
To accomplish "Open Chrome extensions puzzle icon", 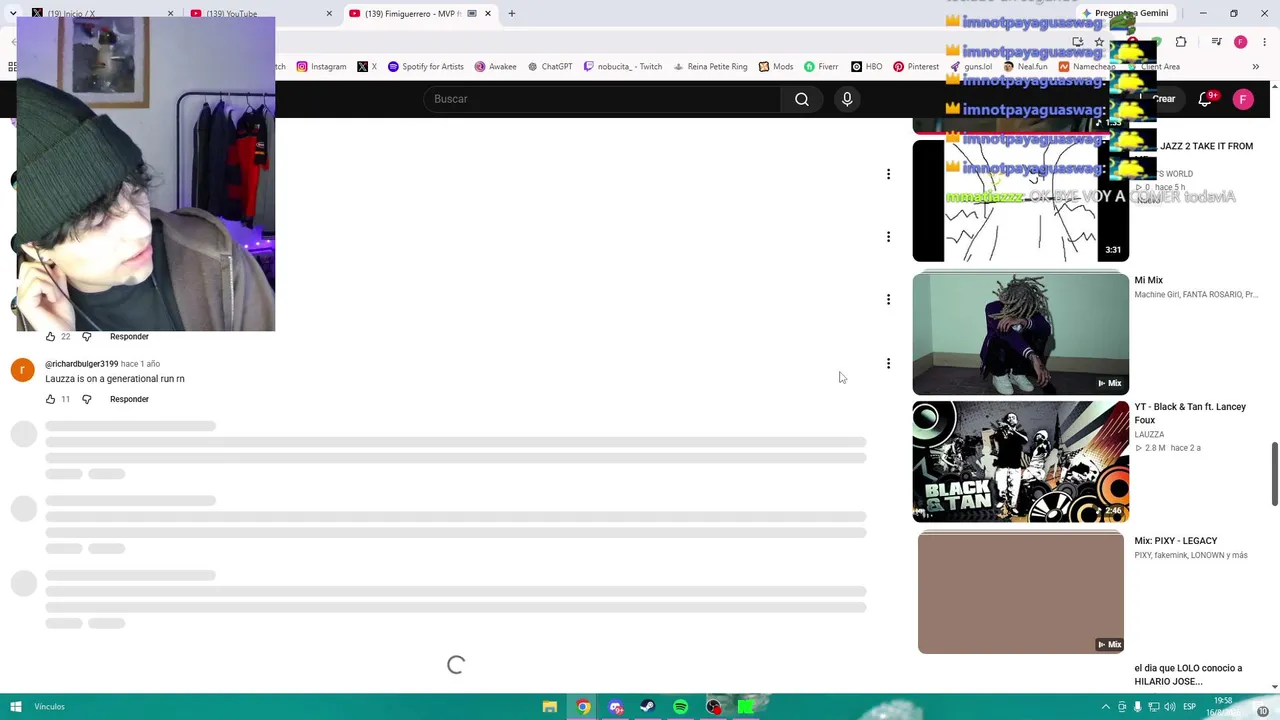I will click(x=1181, y=42).
